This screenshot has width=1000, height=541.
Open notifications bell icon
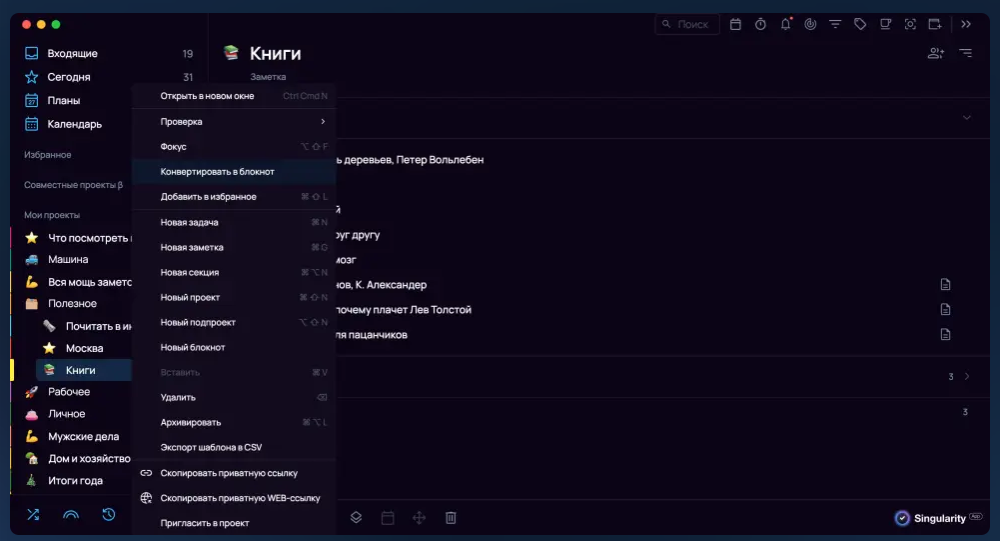(x=785, y=24)
